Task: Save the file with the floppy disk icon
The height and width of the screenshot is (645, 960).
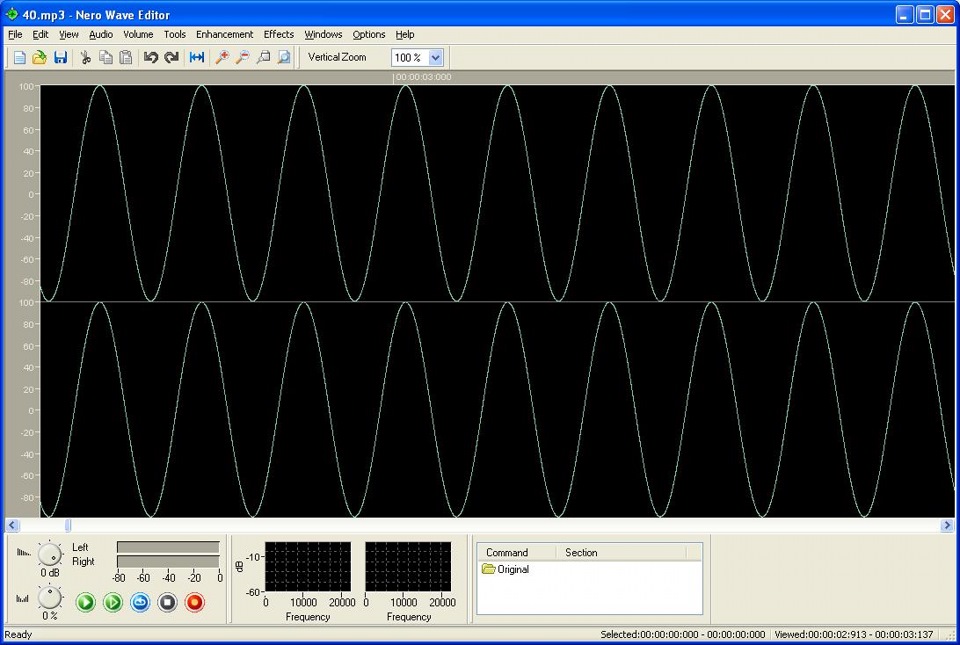Action: click(x=60, y=58)
